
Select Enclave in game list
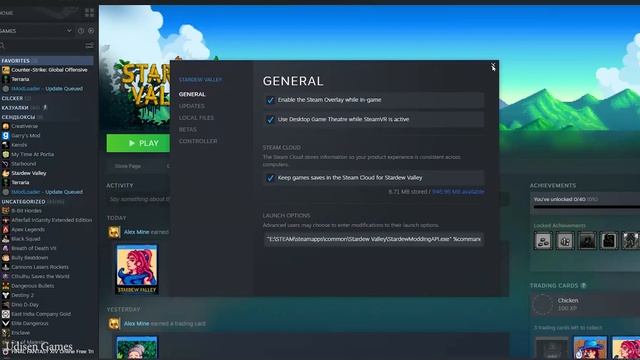20,333
